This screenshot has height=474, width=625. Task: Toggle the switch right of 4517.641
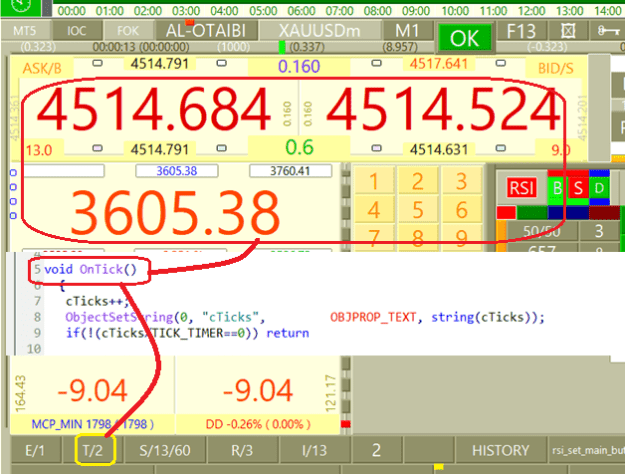click(501, 63)
